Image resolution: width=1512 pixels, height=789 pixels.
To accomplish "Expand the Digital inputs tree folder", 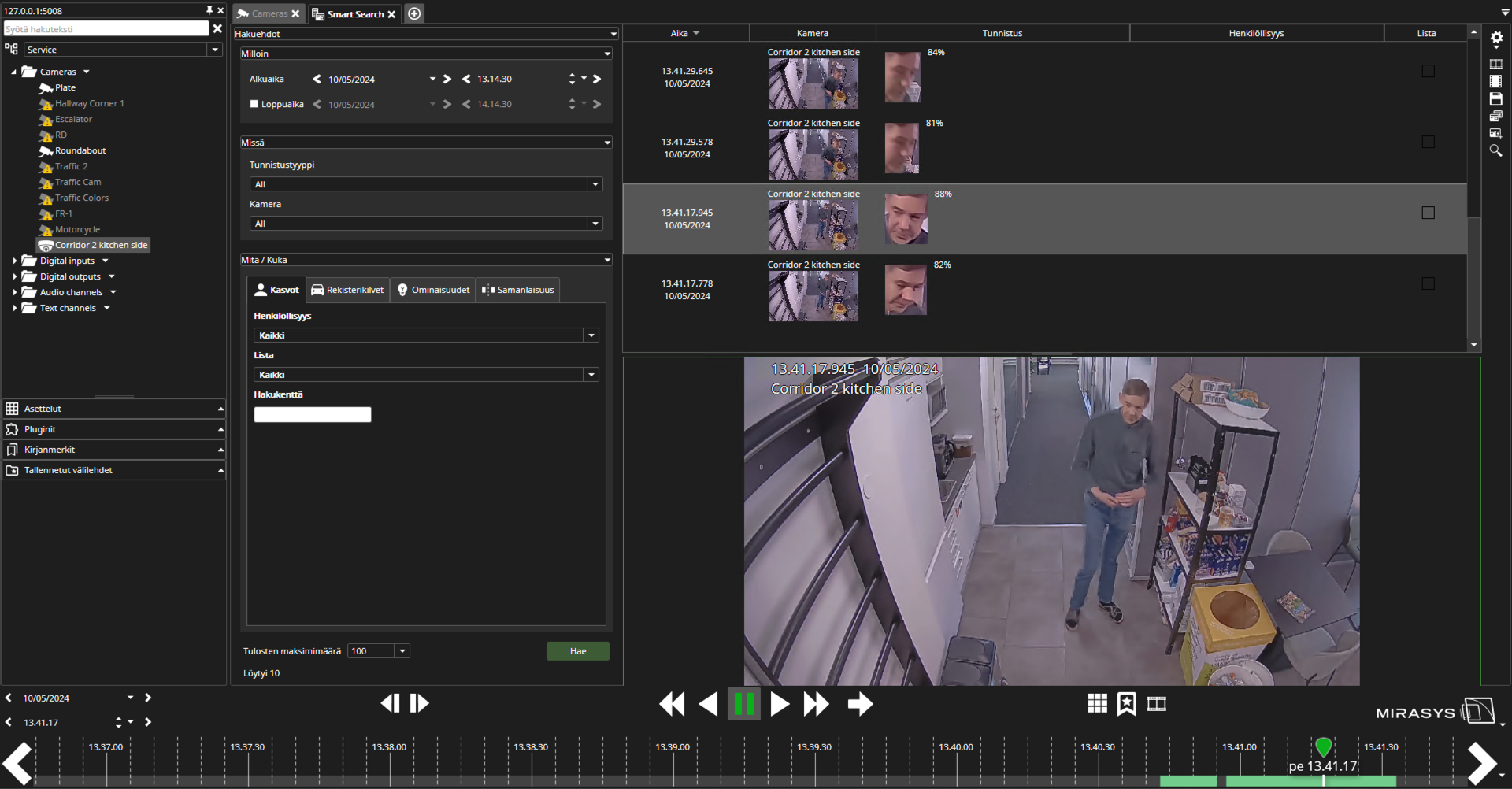I will 15,261.
